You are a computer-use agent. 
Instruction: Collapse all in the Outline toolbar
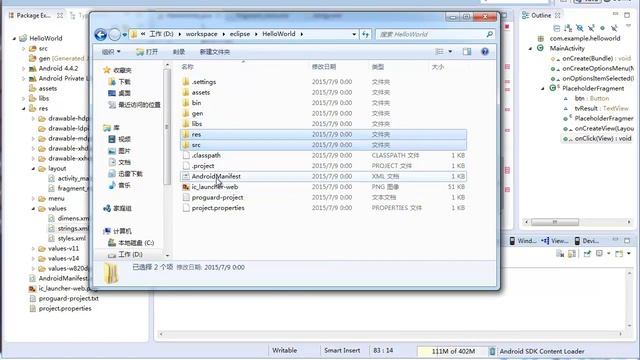(556, 28)
